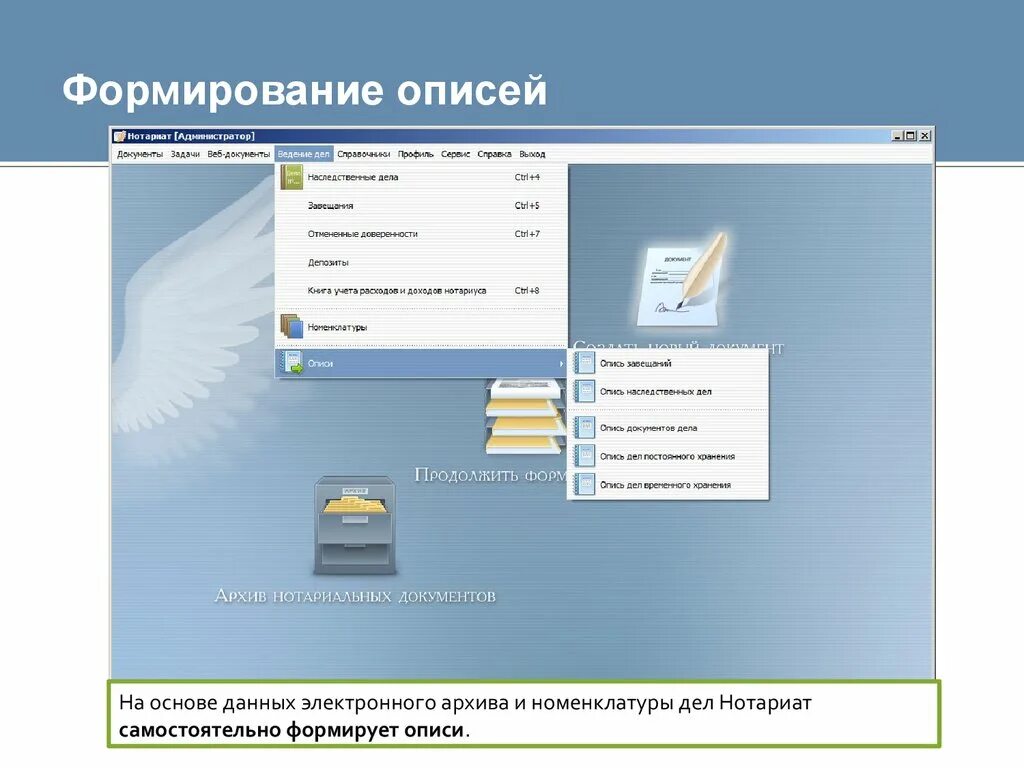
Task: Open the Сервис menu
Action: pyautogui.click(x=455, y=154)
